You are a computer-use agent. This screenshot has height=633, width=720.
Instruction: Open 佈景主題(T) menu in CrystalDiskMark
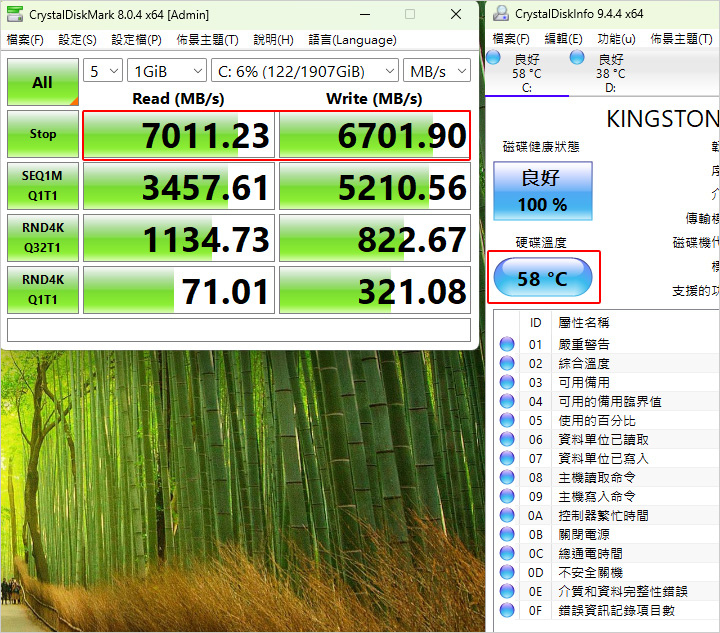click(208, 40)
